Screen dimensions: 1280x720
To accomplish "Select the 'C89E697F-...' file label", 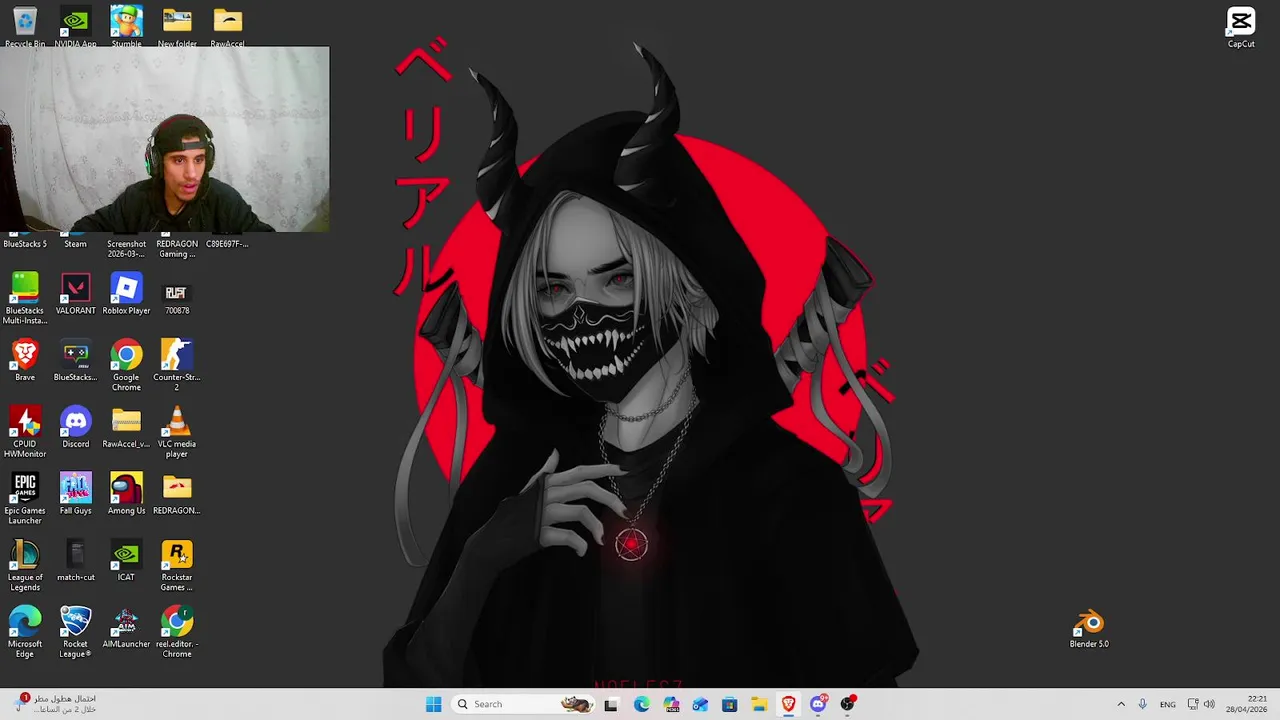I will point(227,244).
